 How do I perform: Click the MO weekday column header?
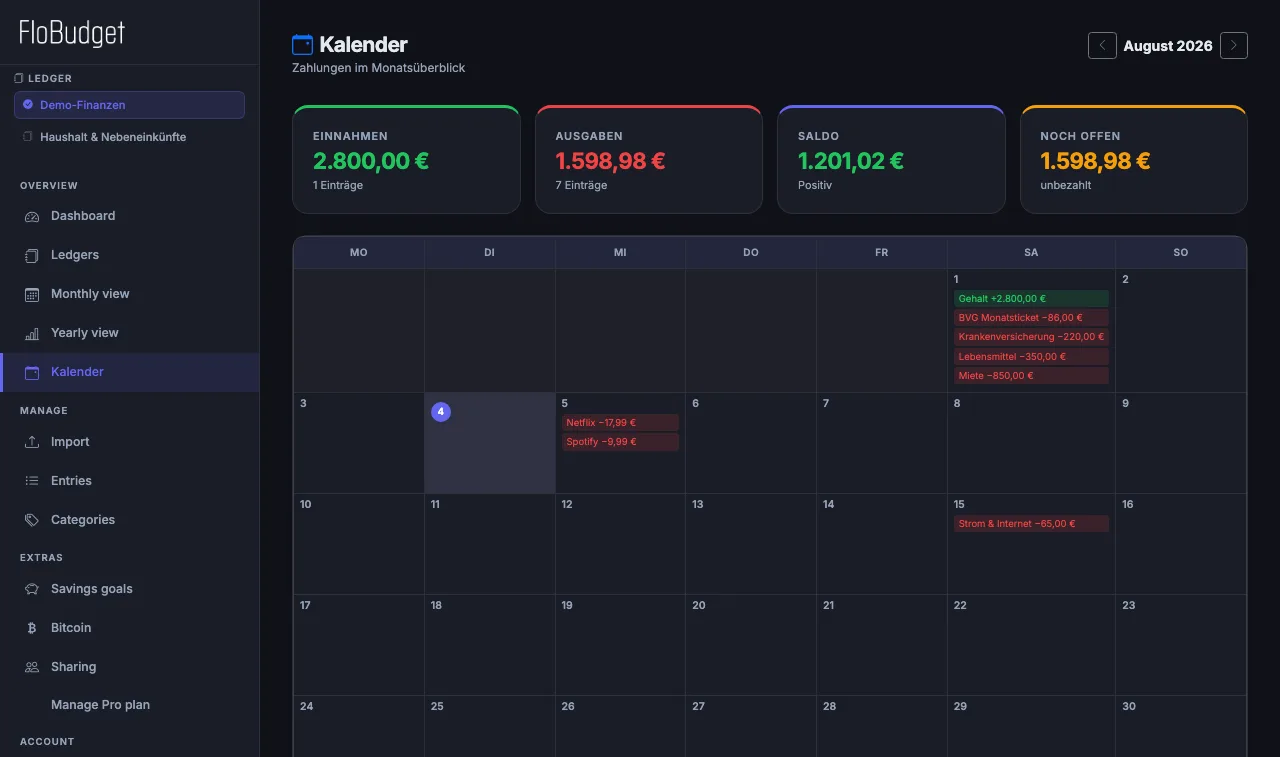[x=359, y=253]
